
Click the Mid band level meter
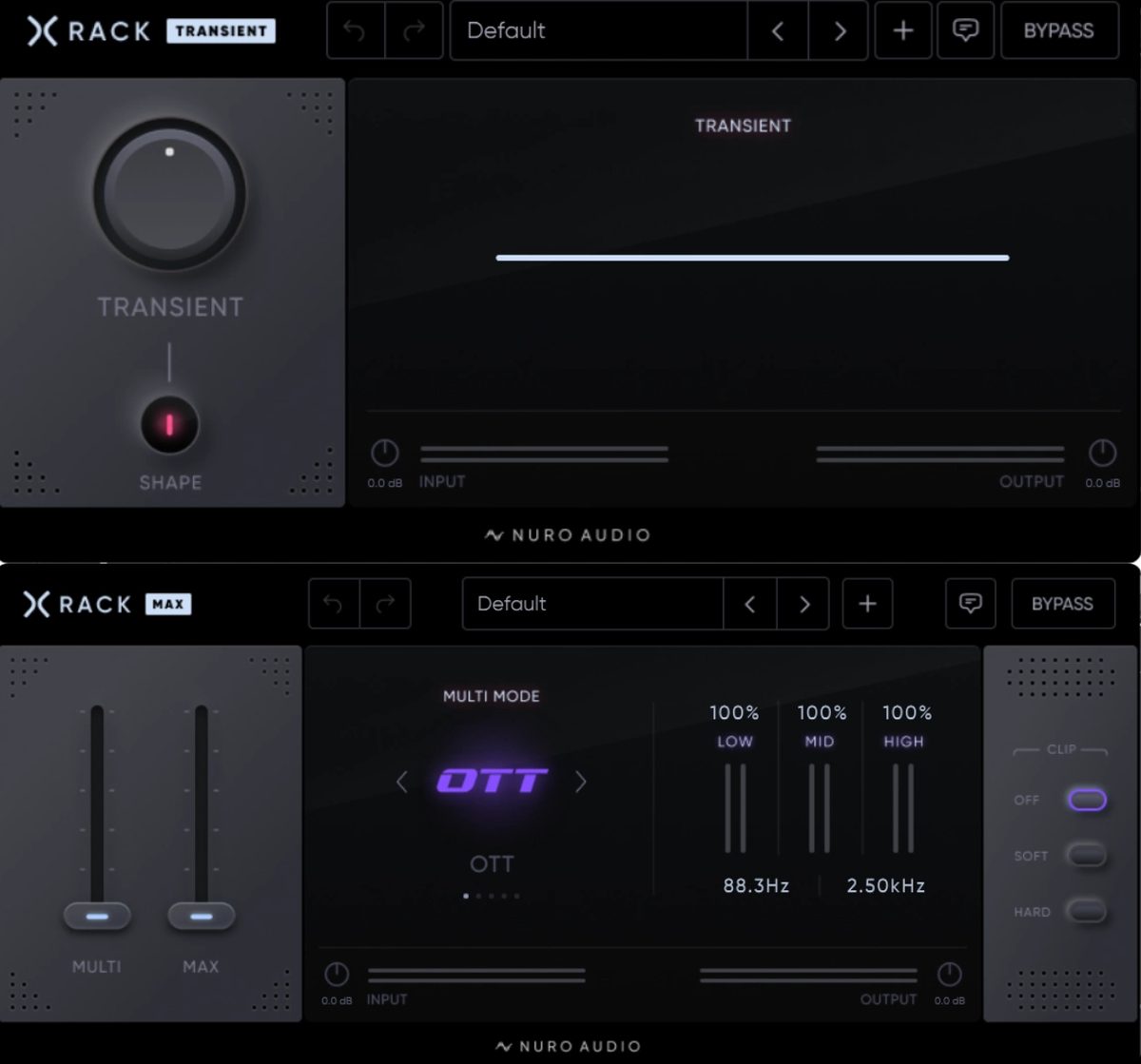pyautogui.click(x=820, y=807)
